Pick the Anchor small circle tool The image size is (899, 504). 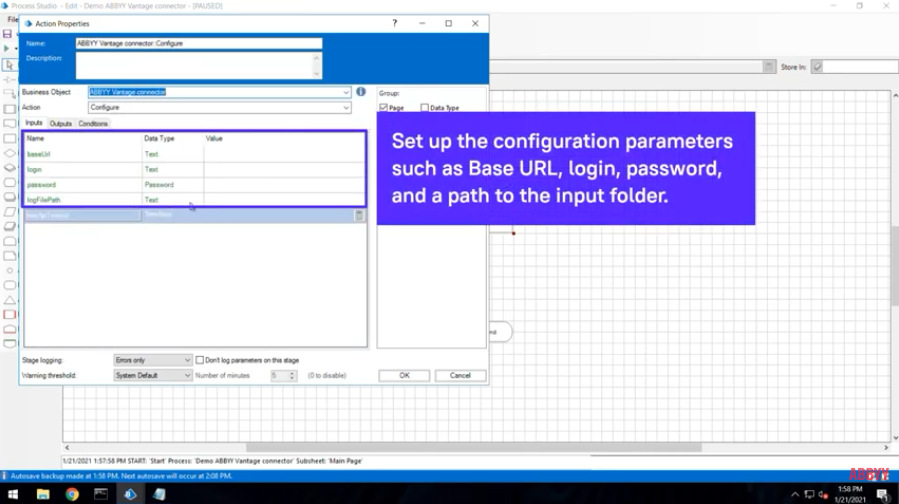tap(10, 271)
